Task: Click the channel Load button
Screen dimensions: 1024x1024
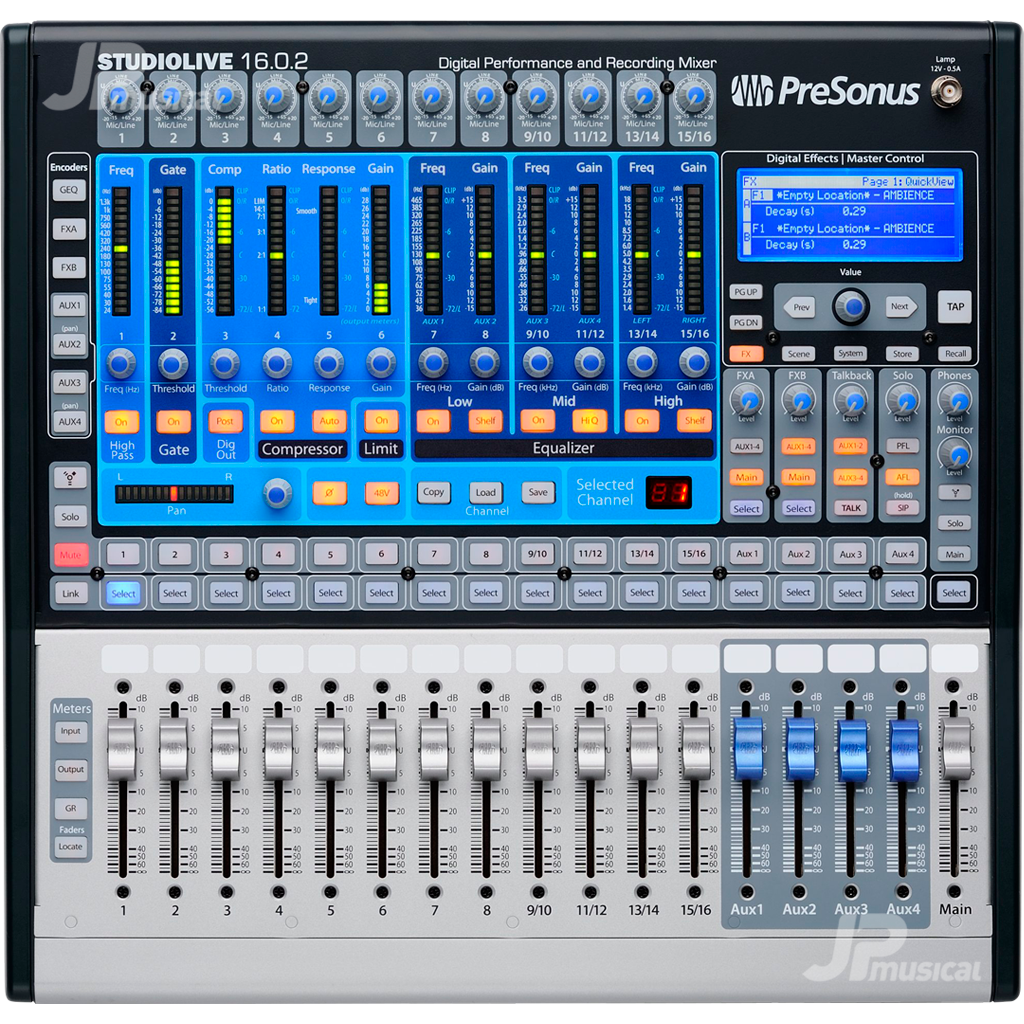Action: tap(485, 492)
